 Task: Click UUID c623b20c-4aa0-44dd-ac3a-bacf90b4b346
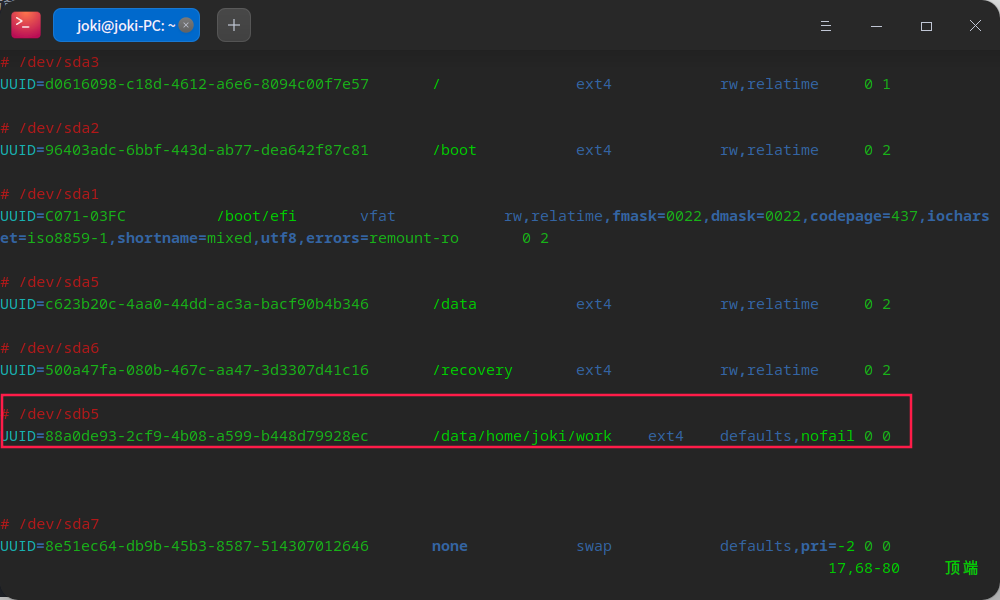click(x=207, y=304)
